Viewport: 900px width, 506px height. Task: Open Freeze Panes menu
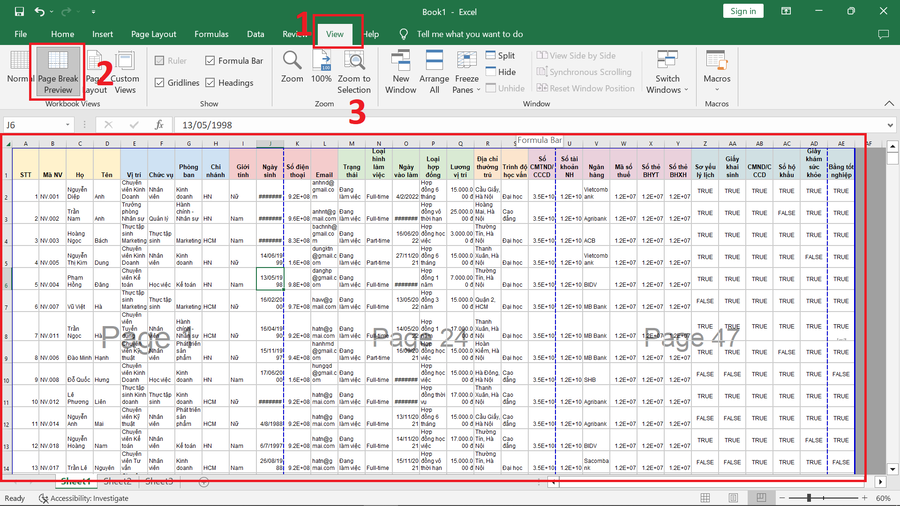467,72
